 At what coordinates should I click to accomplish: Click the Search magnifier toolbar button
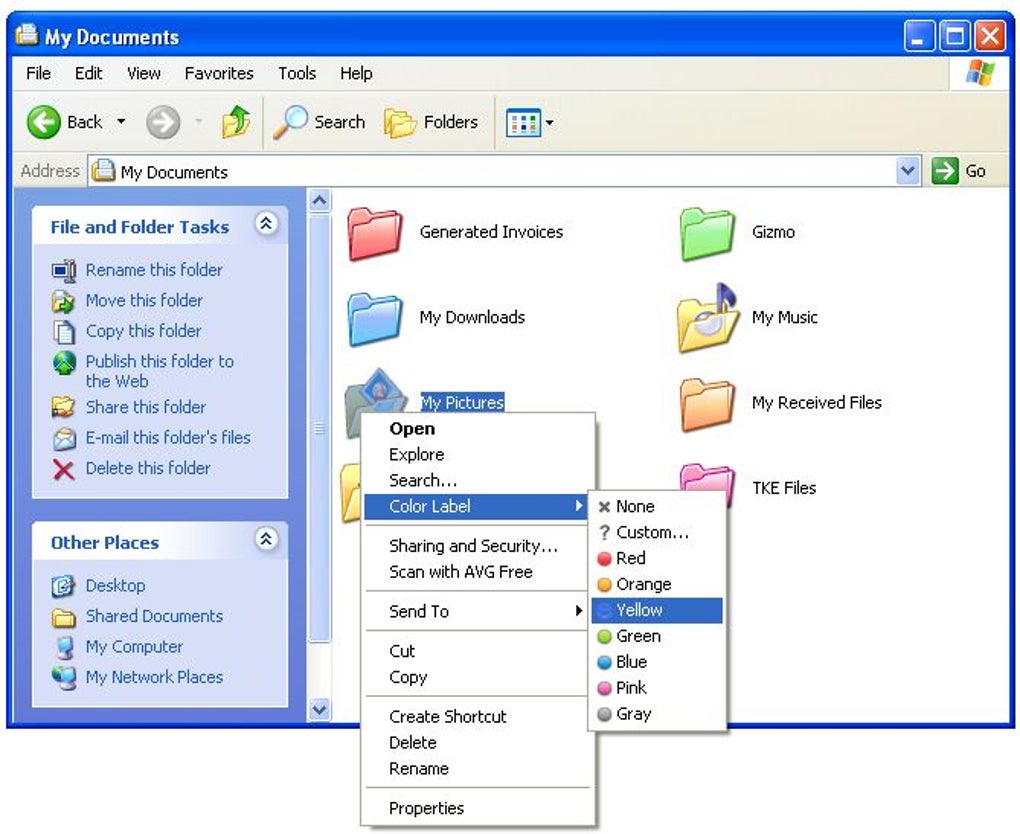pyautogui.click(x=319, y=122)
